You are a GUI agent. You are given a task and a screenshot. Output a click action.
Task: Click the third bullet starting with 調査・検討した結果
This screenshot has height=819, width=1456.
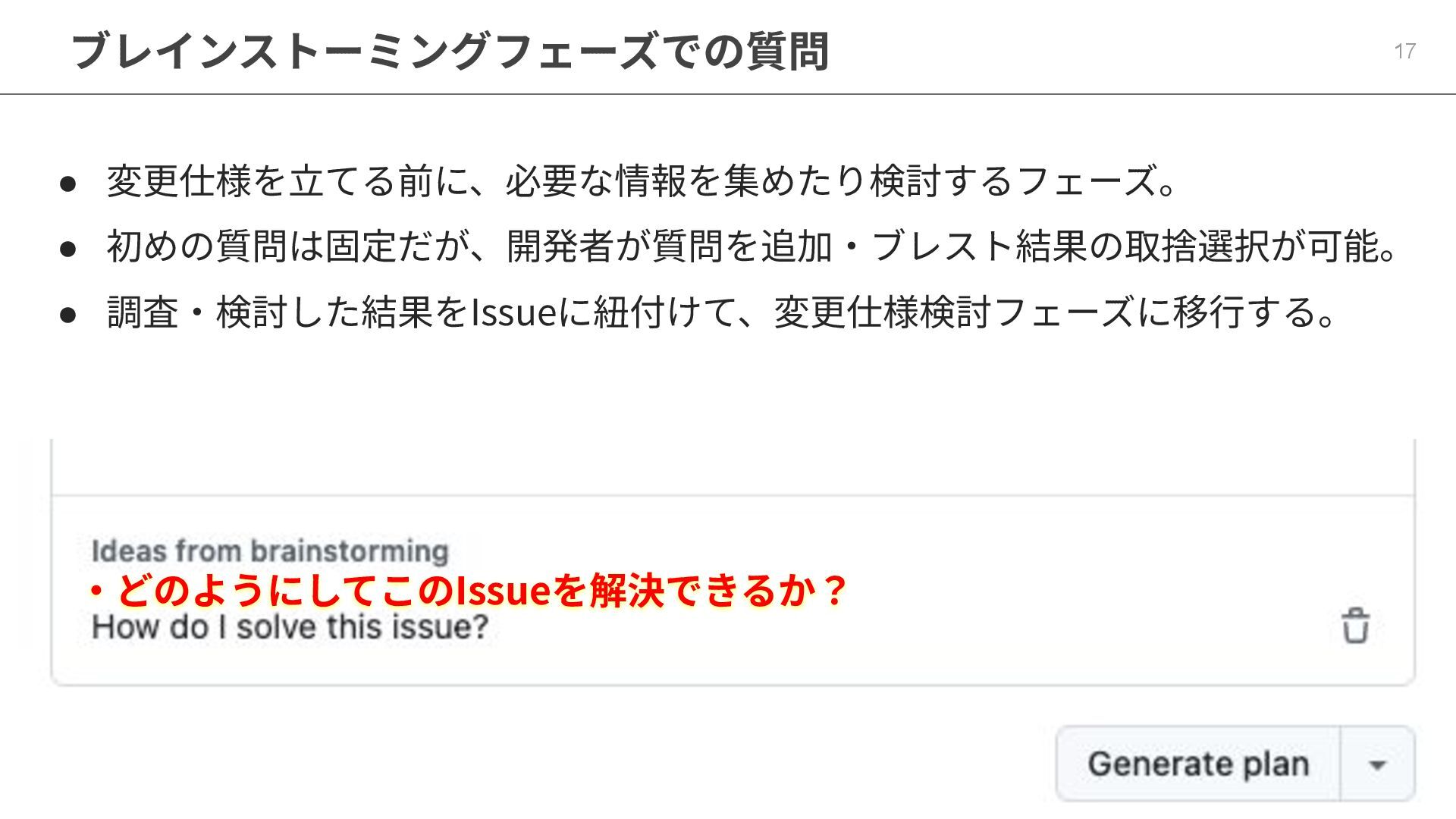(722, 312)
